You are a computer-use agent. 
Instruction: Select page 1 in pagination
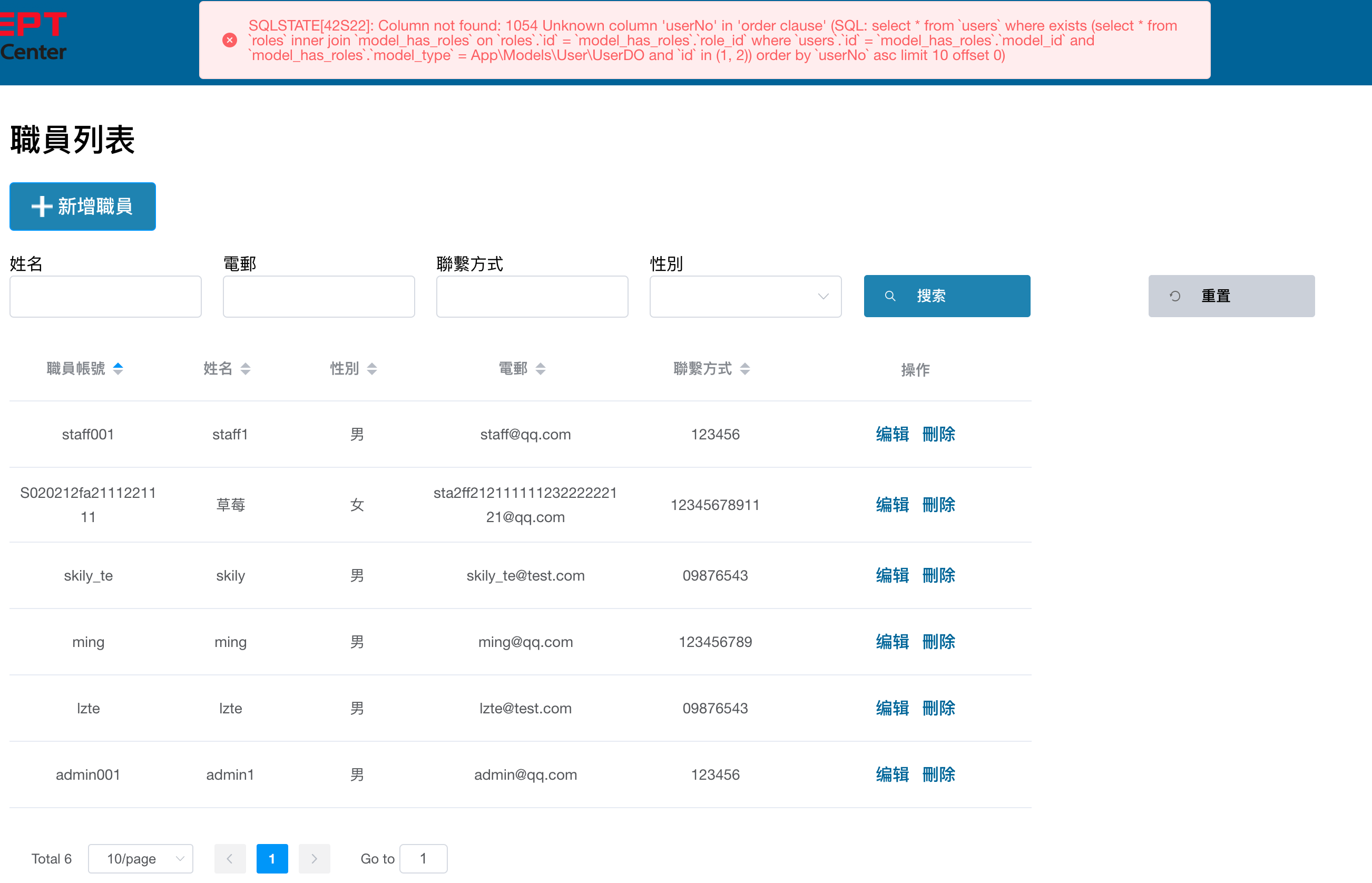[x=272, y=858]
